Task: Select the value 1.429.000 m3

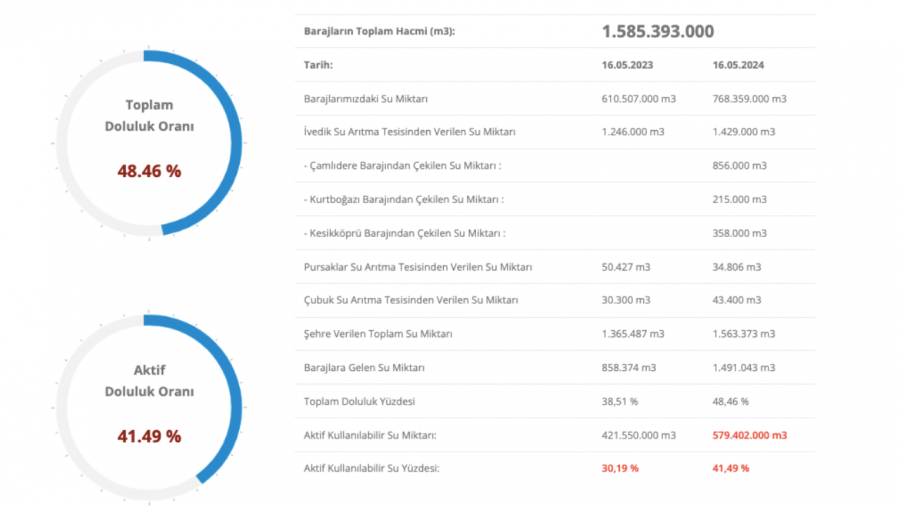Action: 744,132
